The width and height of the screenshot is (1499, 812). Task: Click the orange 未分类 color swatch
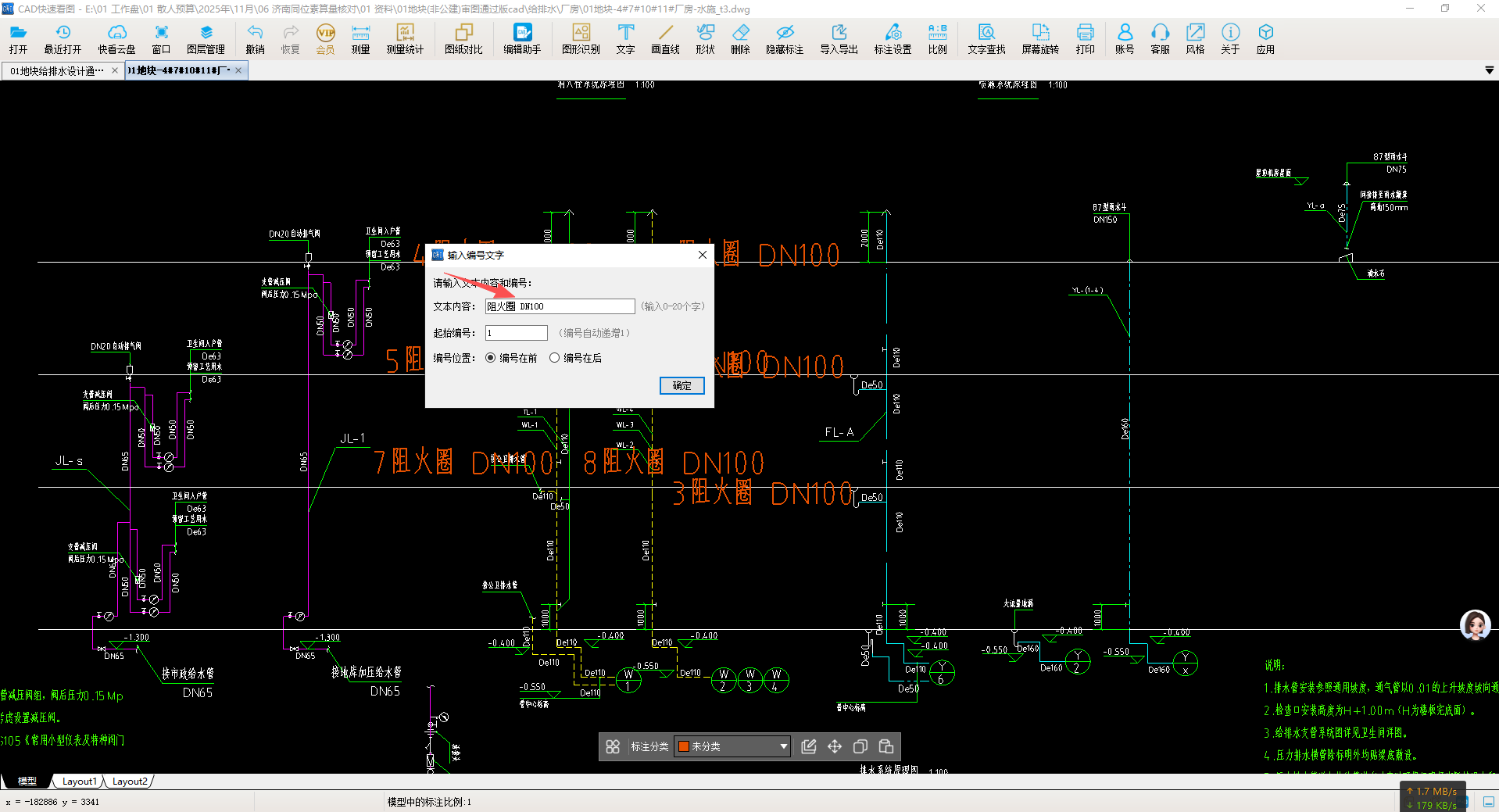684,746
